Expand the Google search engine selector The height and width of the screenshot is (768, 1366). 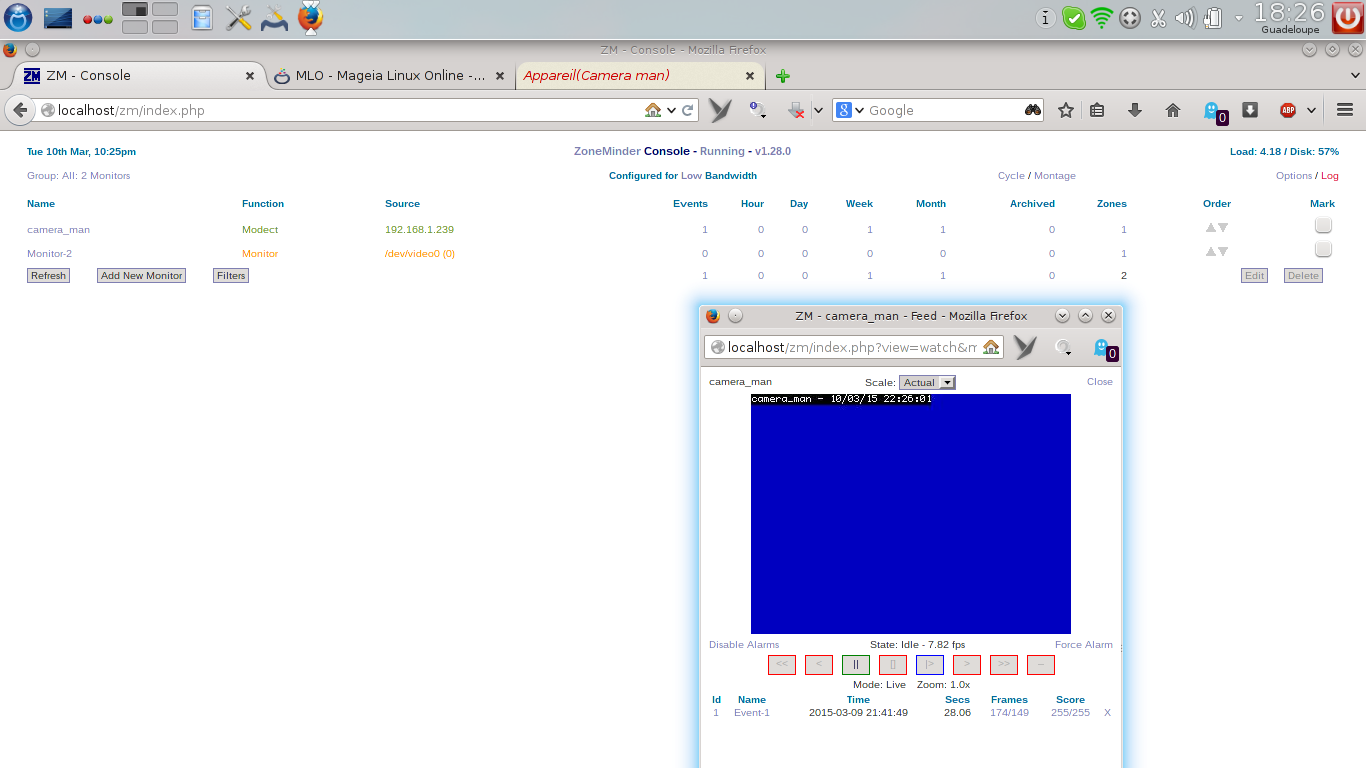(x=850, y=110)
